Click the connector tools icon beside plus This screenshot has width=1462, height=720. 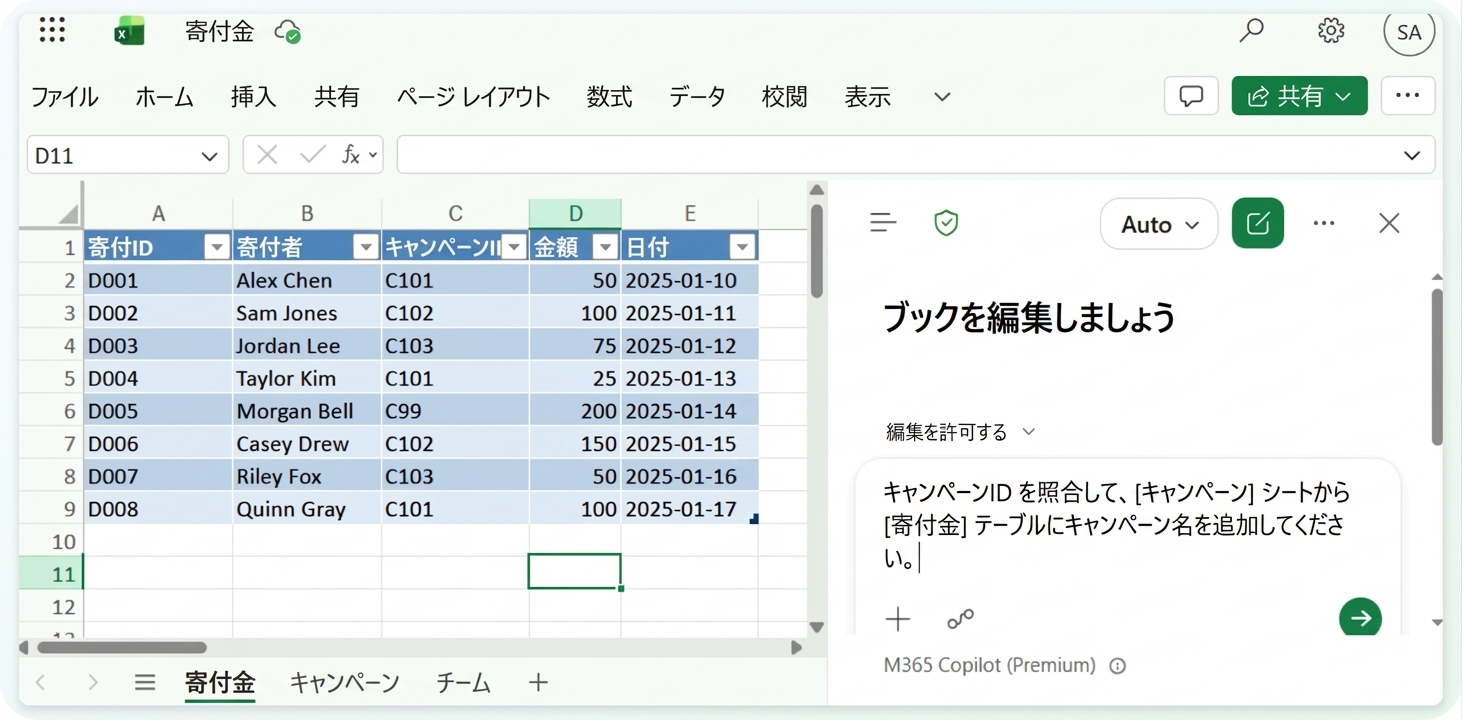(960, 619)
